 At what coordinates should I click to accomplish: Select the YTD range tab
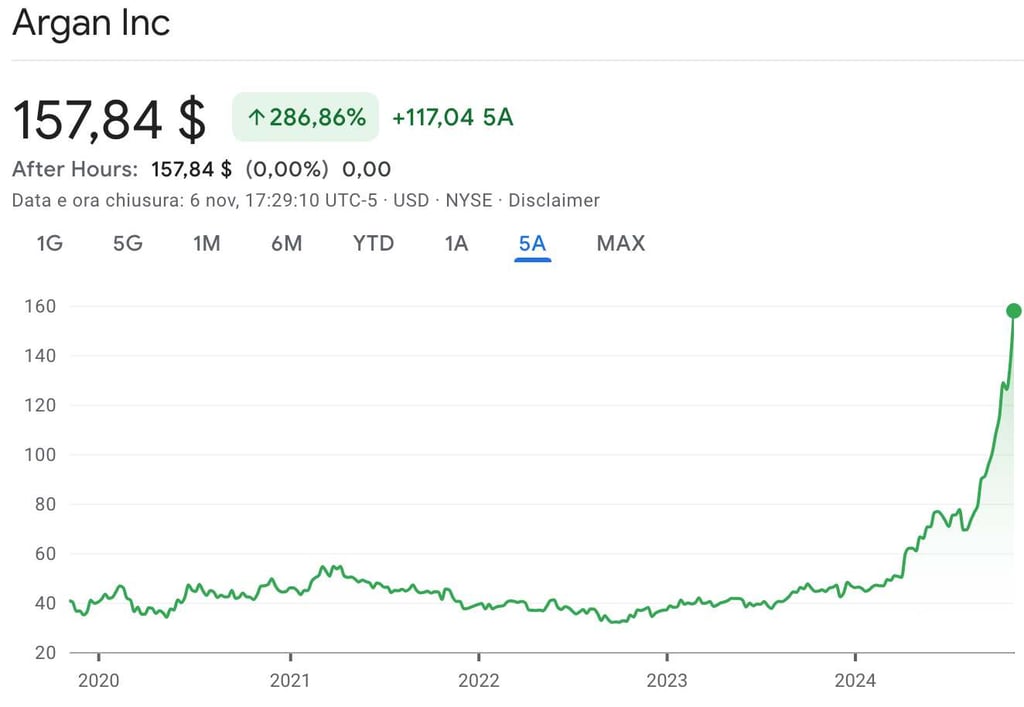pyautogui.click(x=373, y=243)
